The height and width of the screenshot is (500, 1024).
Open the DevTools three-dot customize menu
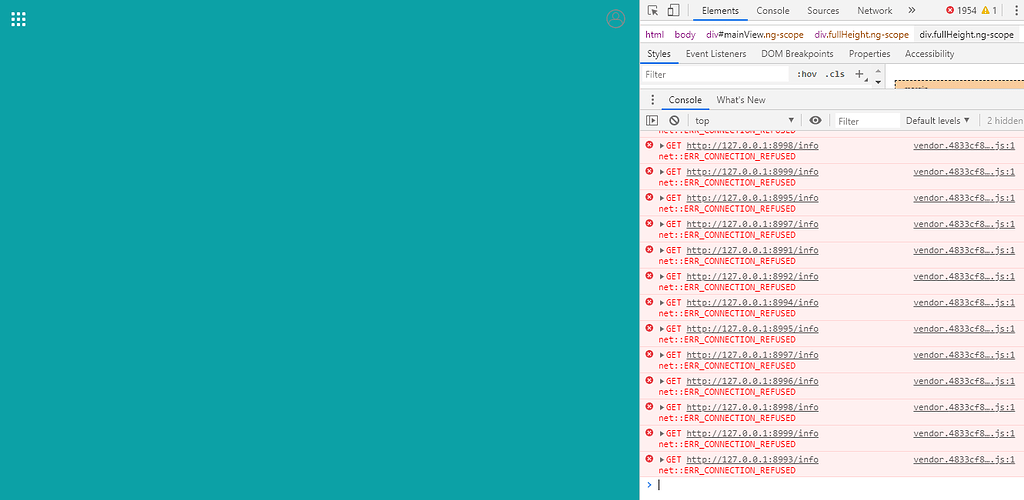1016,10
